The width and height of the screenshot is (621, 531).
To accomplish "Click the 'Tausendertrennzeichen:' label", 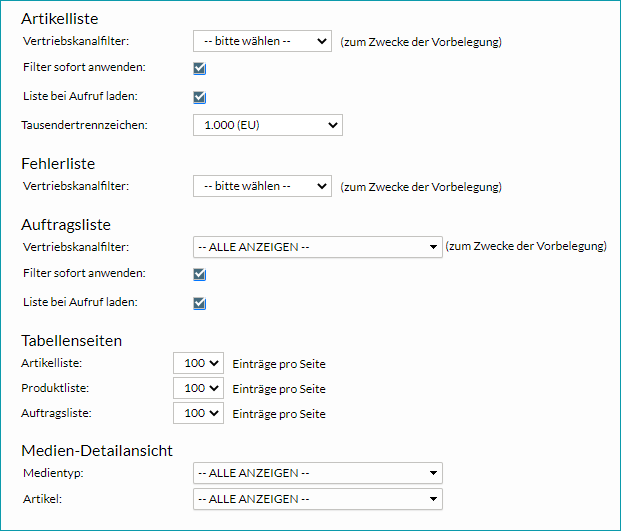I will [84, 125].
